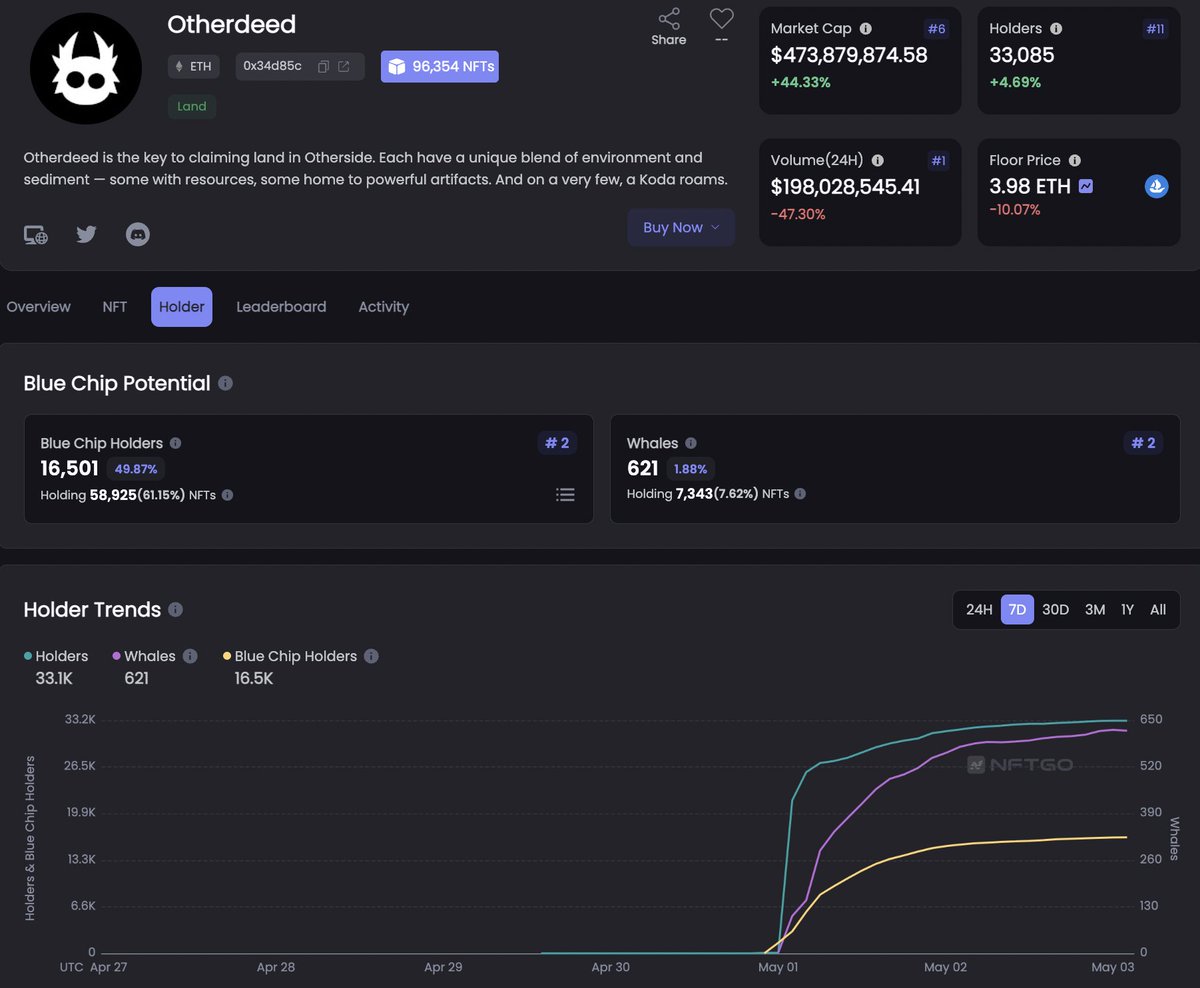
Task: Click the volume value $198,028,545.41
Action: tap(846, 186)
